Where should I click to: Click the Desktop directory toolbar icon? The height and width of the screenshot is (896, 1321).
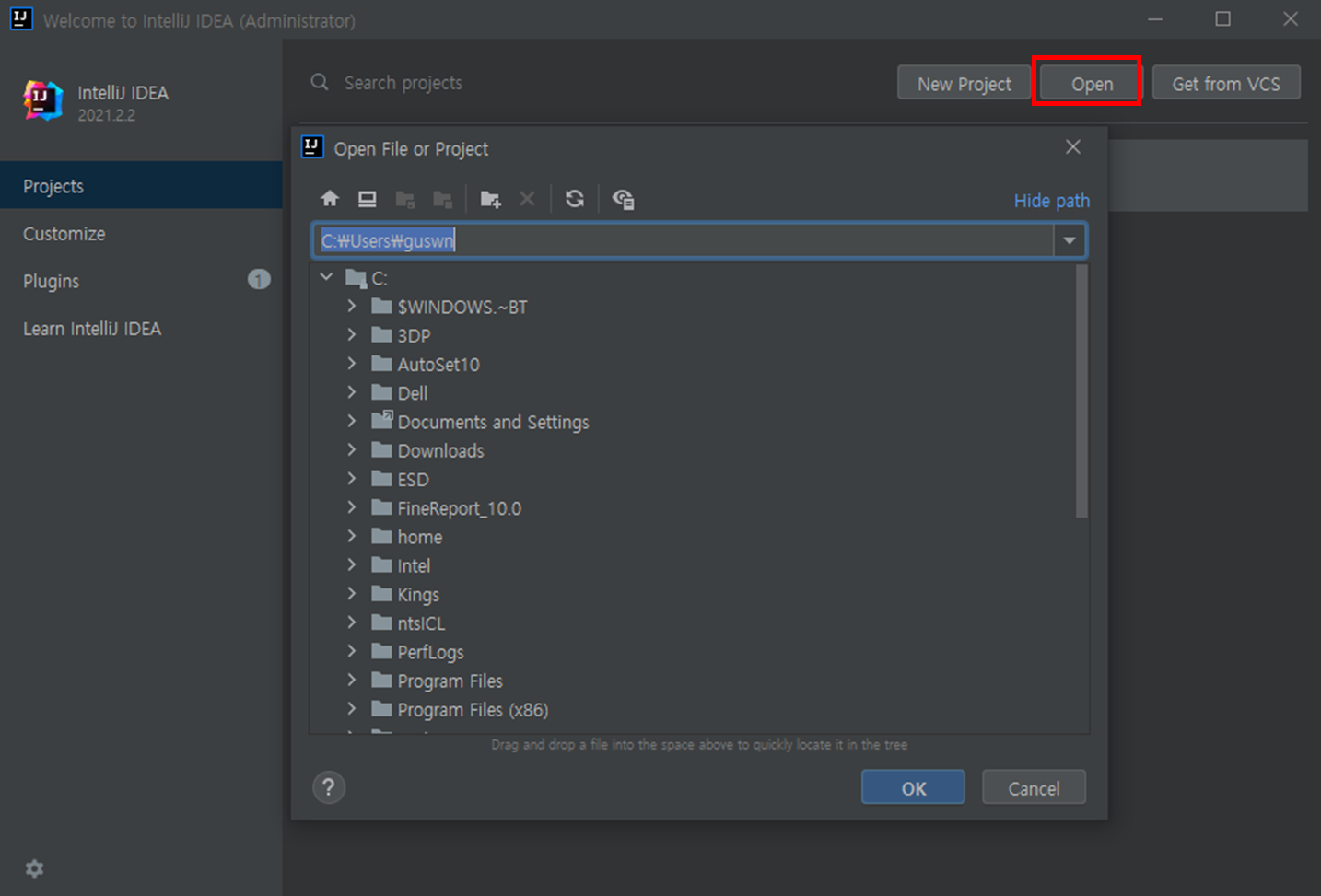tap(367, 198)
